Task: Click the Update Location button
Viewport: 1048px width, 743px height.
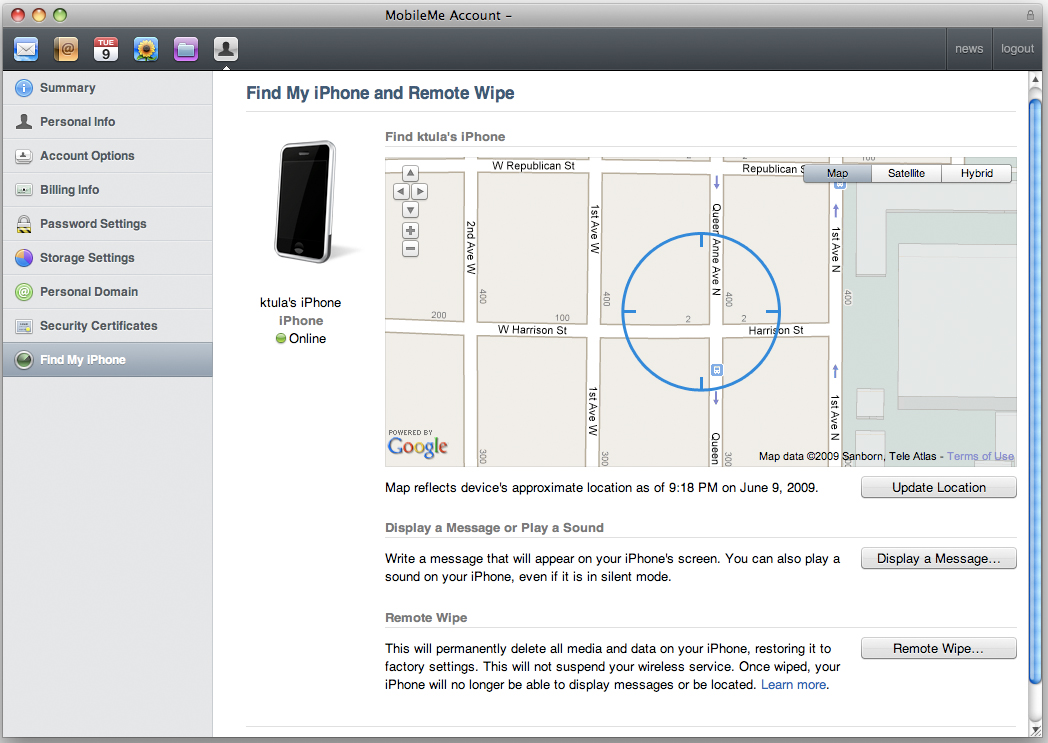Action: pos(938,487)
